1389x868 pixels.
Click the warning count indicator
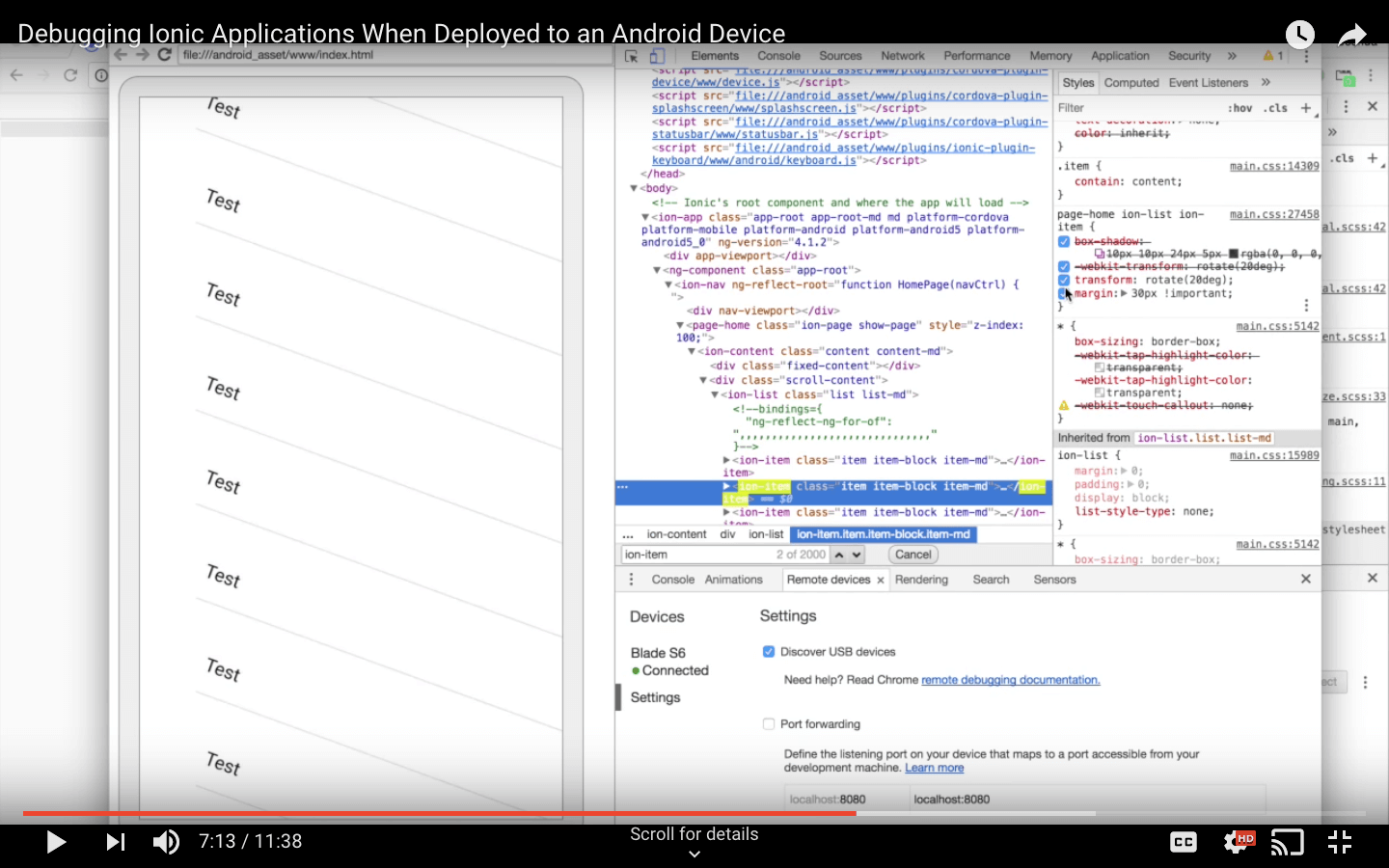pos(1273,56)
